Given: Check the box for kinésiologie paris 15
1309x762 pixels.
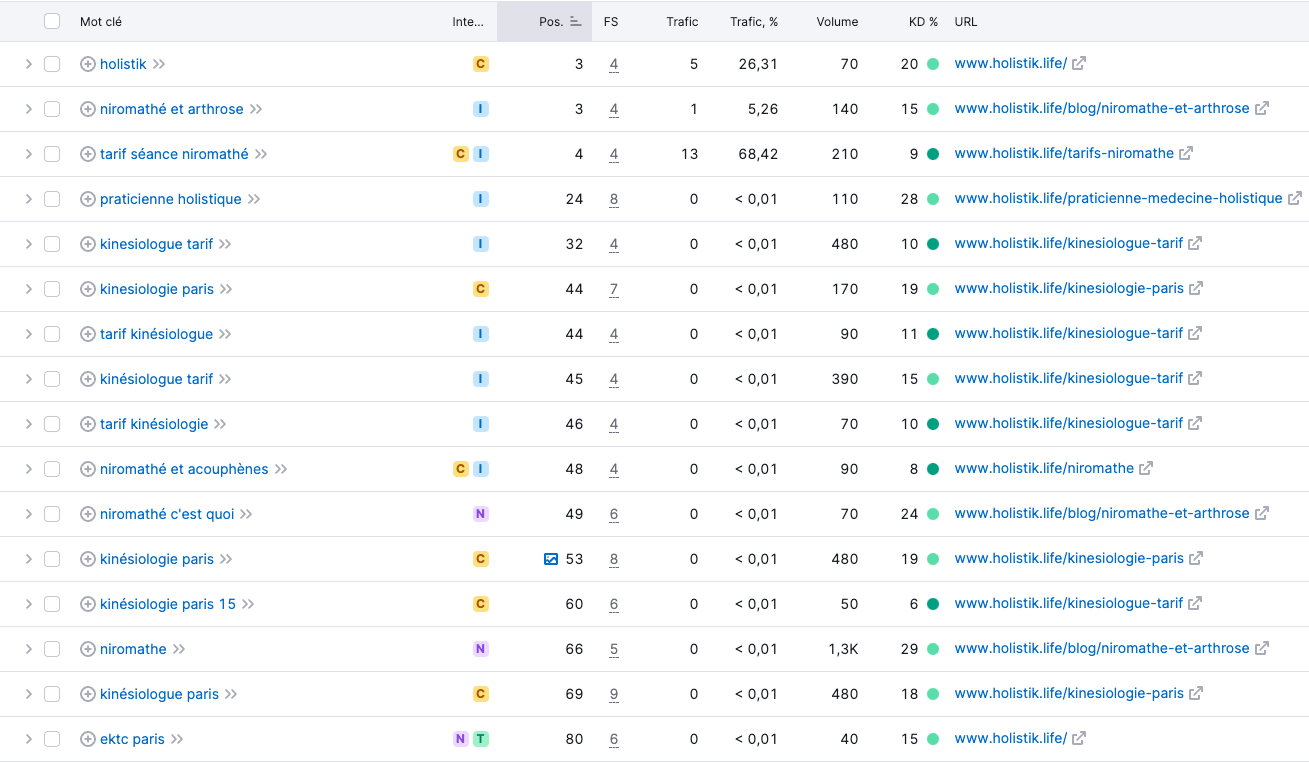Looking at the screenshot, I should (52, 604).
